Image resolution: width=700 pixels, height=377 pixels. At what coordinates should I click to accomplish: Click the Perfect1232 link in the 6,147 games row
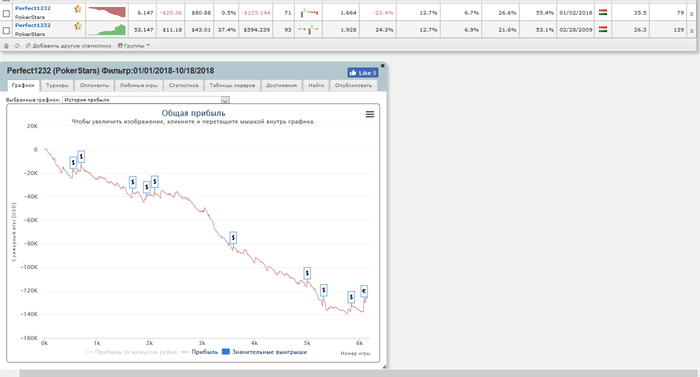(33, 8)
